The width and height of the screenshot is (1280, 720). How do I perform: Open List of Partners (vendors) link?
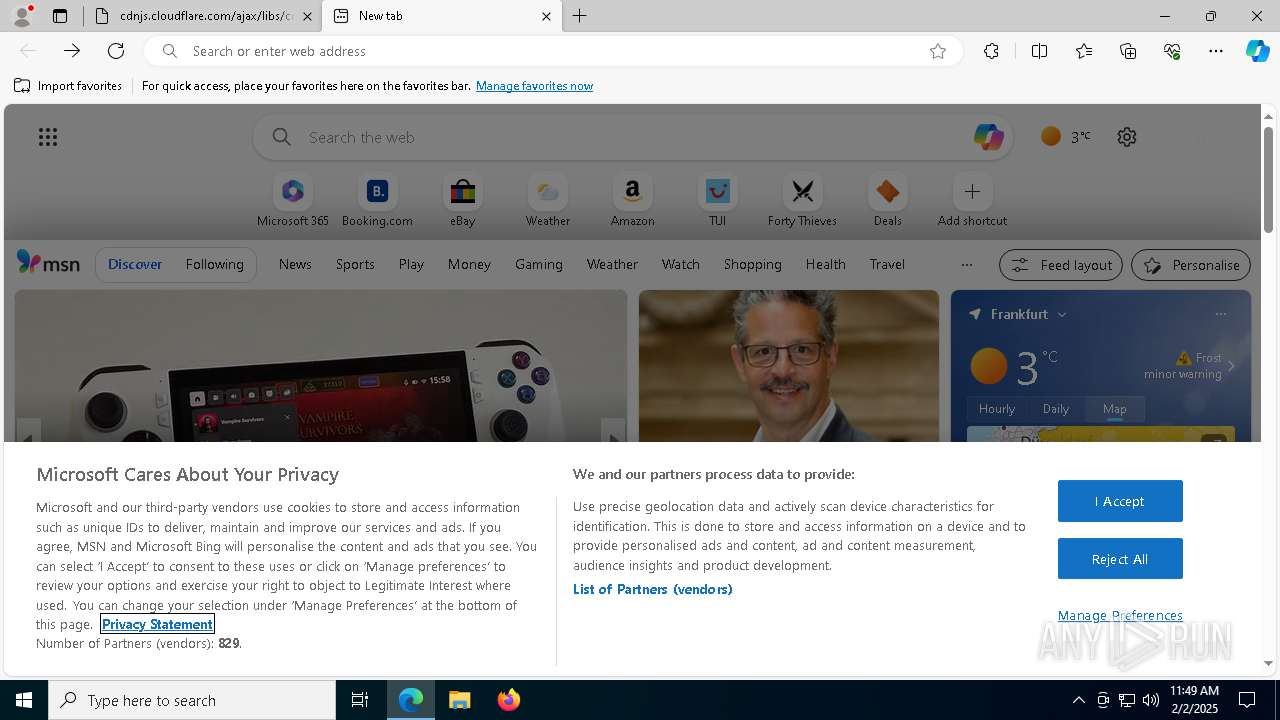coord(653,589)
